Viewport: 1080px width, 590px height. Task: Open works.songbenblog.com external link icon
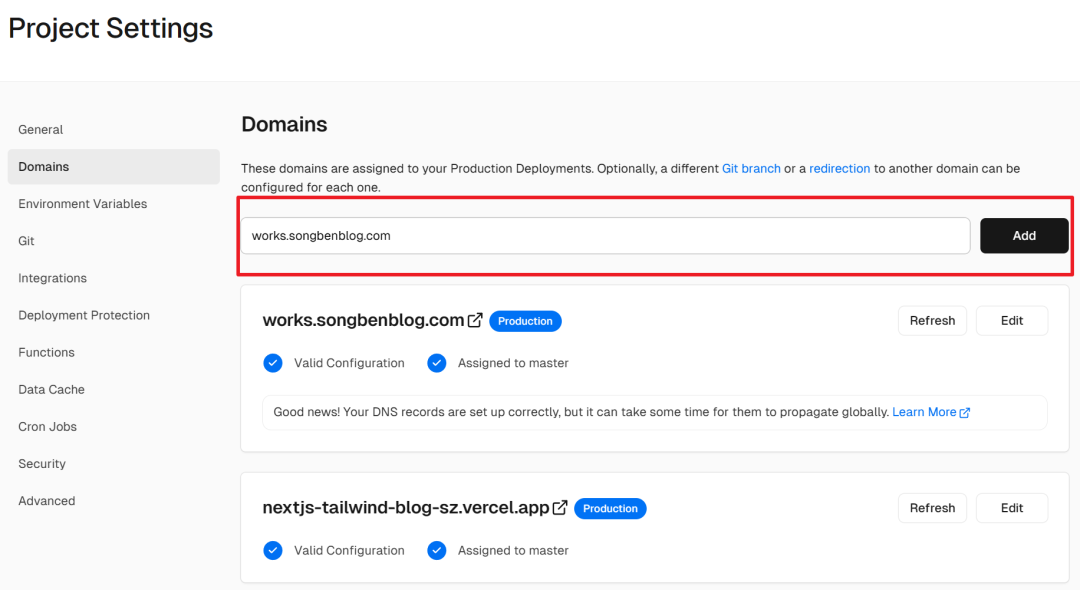[475, 321]
